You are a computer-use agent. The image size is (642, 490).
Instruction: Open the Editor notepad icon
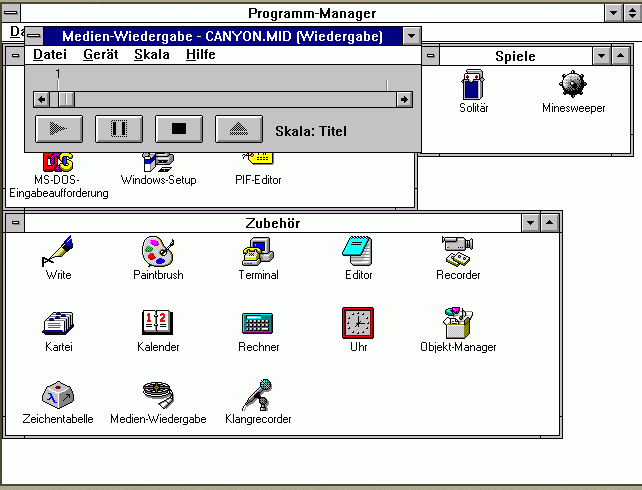pos(358,251)
